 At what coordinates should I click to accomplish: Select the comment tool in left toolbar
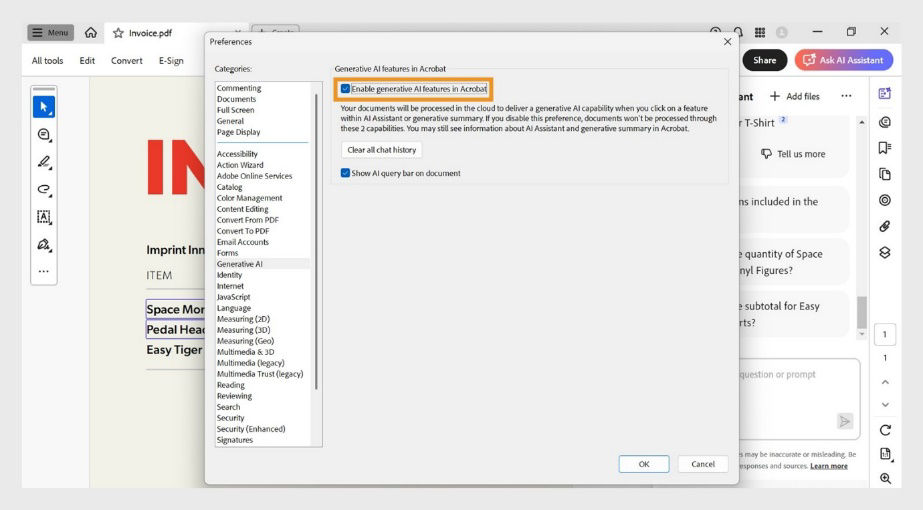[44, 135]
